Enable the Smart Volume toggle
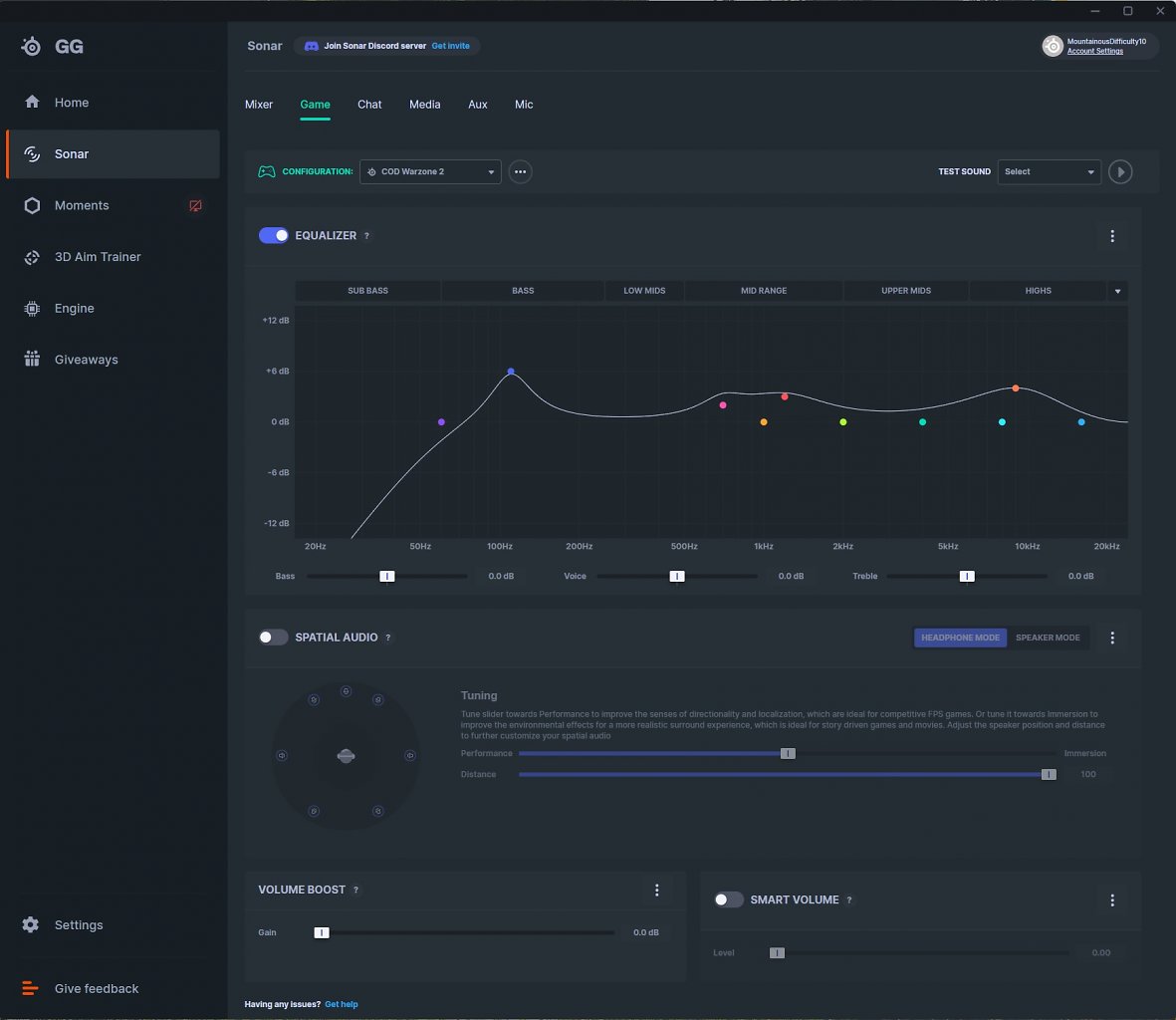Image resolution: width=1176 pixels, height=1020 pixels. click(728, 899)
